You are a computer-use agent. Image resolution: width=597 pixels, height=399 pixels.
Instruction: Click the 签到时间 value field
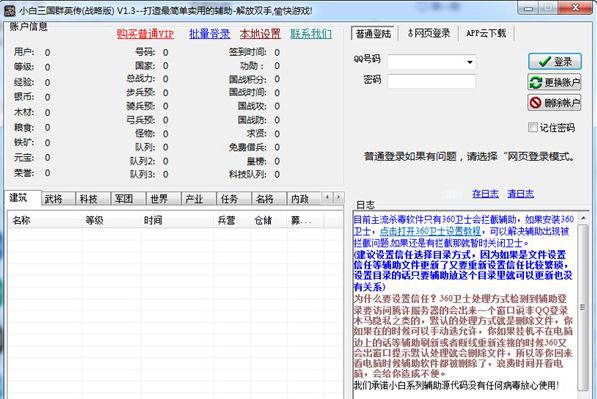tap(277, 52)
